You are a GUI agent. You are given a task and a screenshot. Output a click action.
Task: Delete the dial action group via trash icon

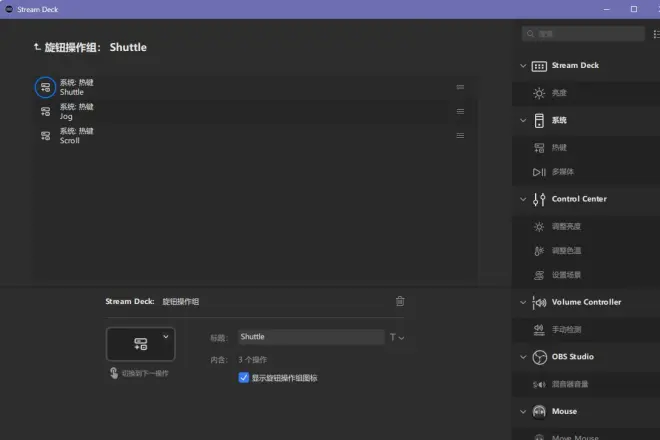click(400, 301)
